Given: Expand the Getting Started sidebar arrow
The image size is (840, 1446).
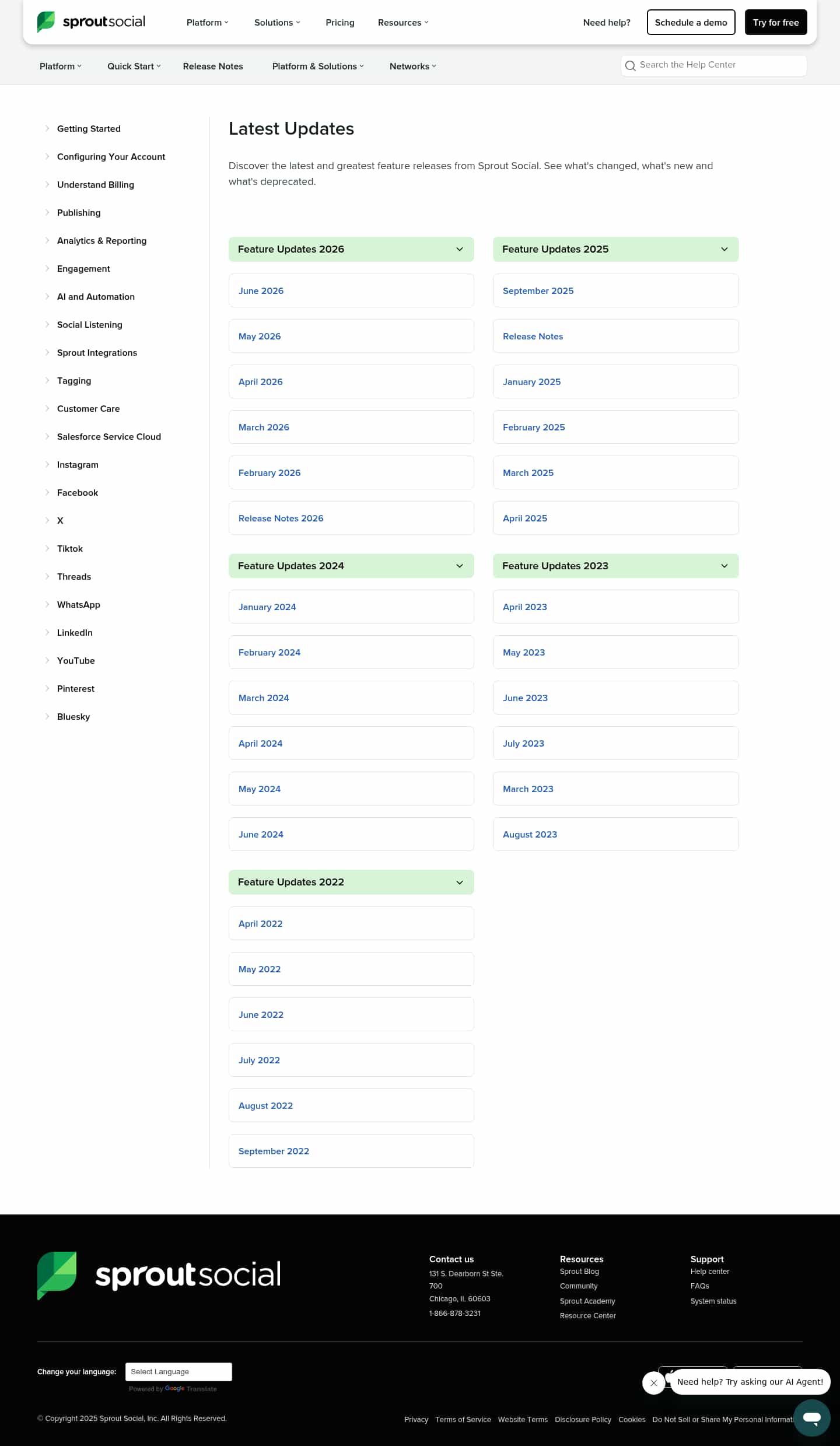Looking at the screenshot, I should [47, 128].
